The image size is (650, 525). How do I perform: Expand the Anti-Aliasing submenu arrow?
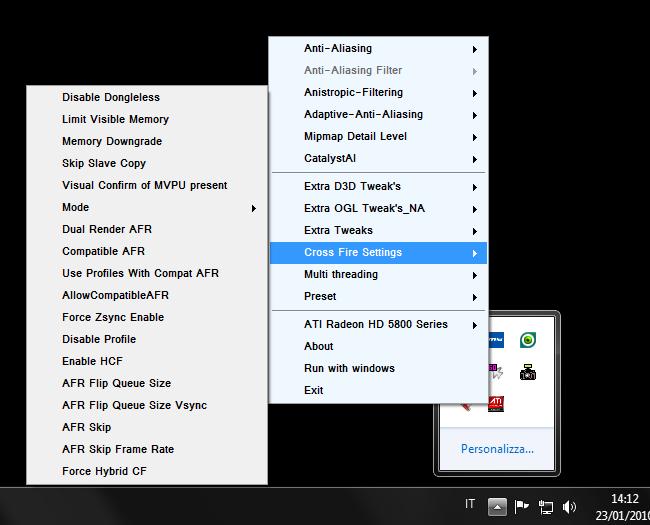coord(475,49)
